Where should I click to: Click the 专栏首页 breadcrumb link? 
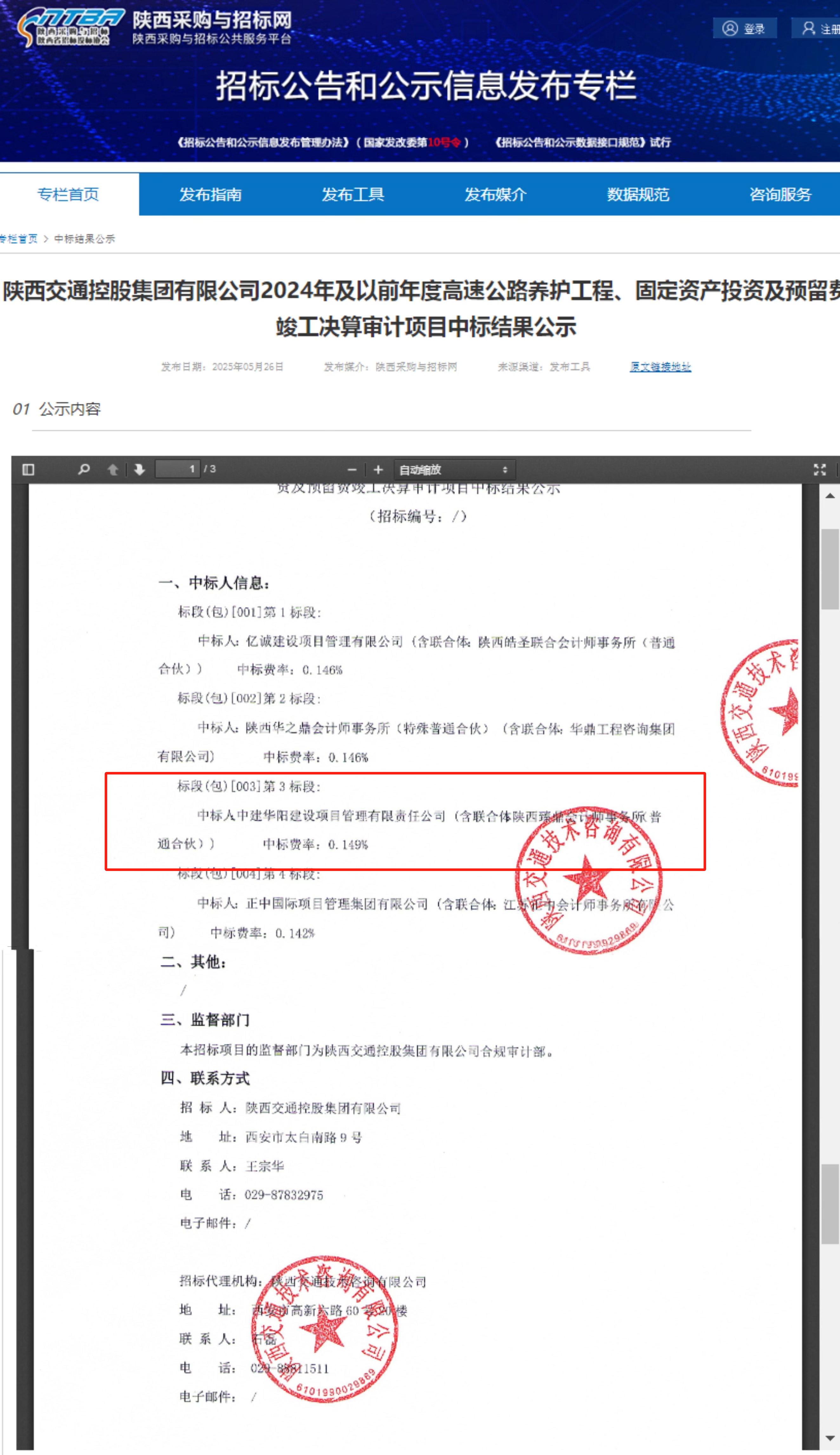click(18, 239)
